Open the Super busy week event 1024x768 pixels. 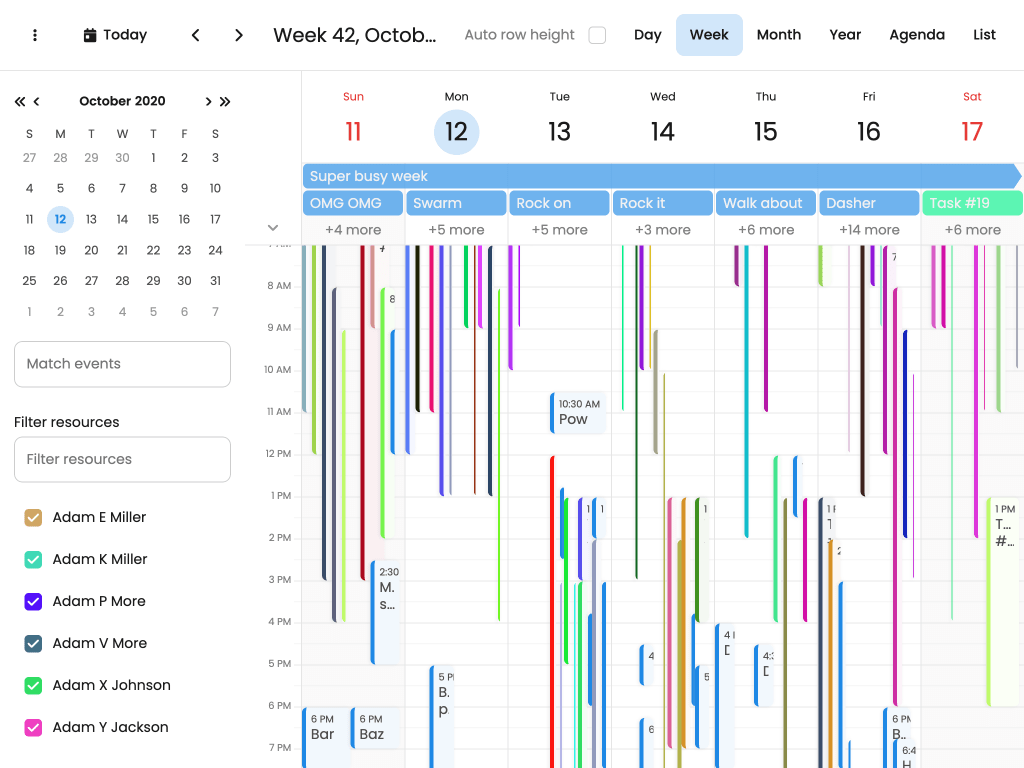tap(660, 176)
